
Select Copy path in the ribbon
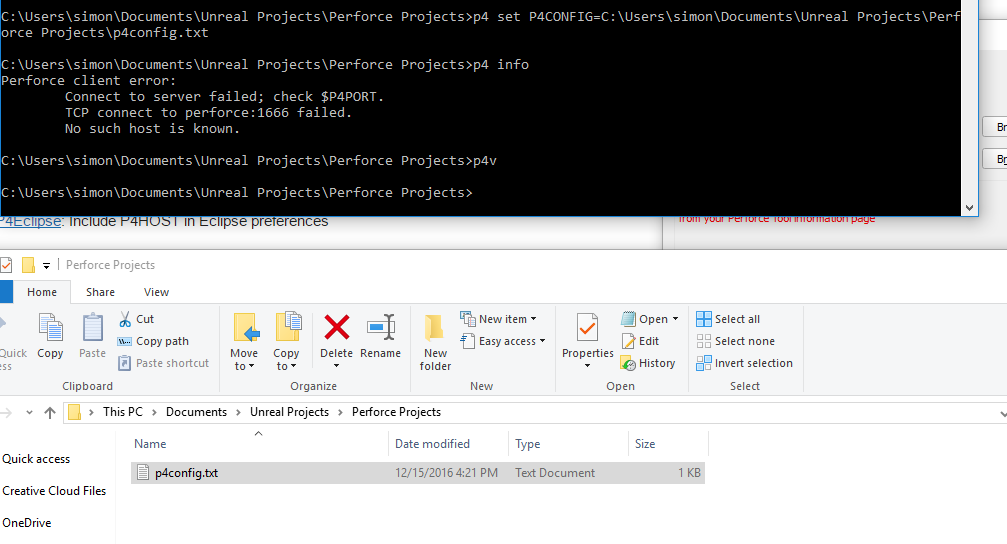(153, 341)
